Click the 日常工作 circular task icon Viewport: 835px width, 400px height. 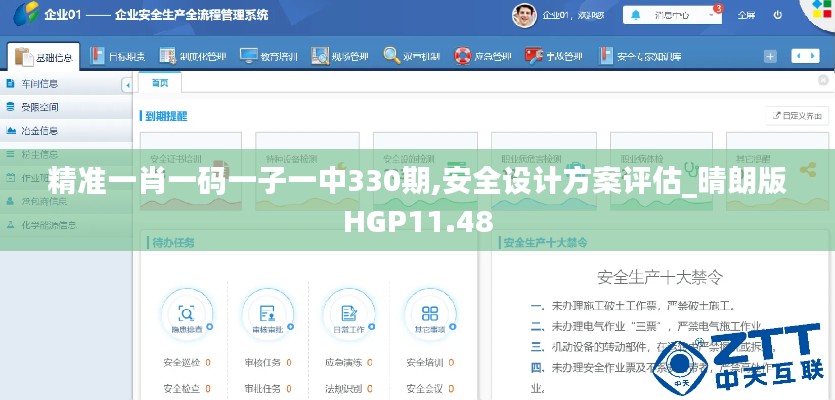tap(349, 314)
